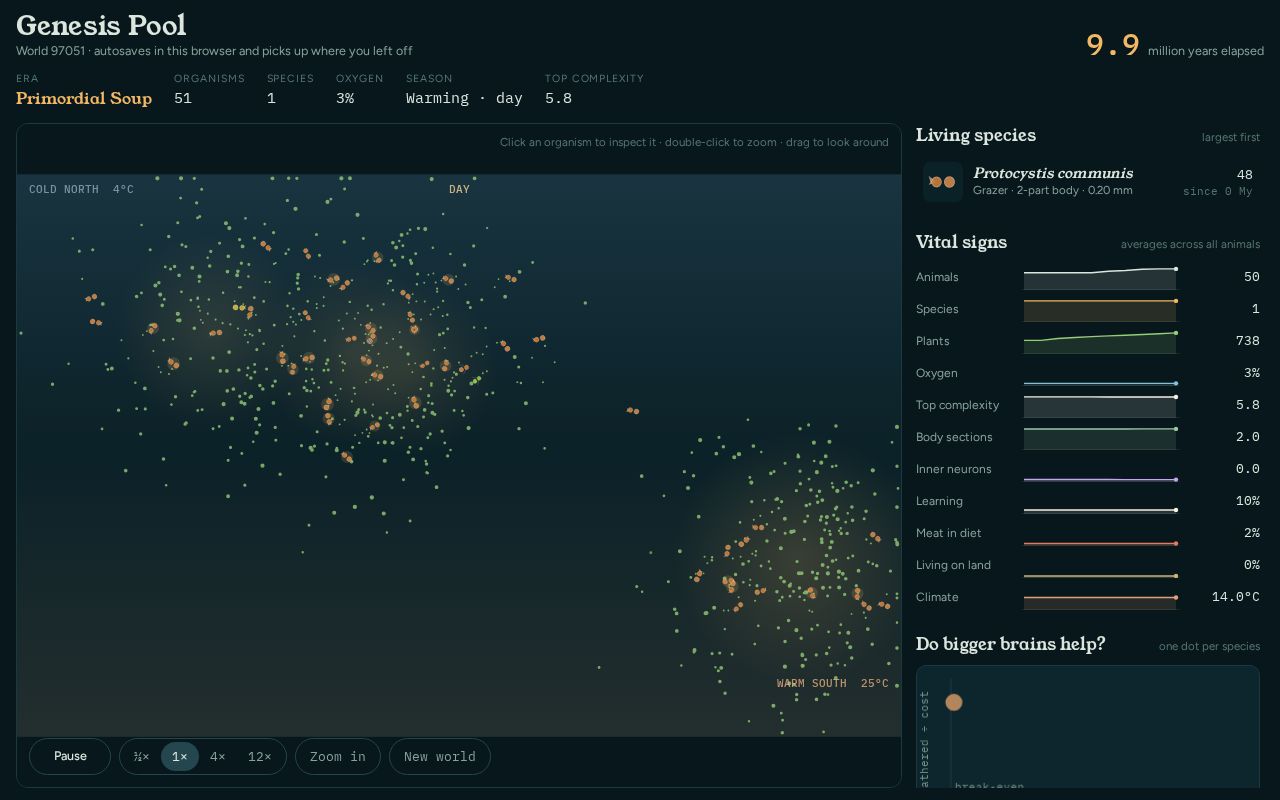The image size is (1280, 800).
Task: Click the 'Primordial Soup' era label
Action: tap(84, 98)
